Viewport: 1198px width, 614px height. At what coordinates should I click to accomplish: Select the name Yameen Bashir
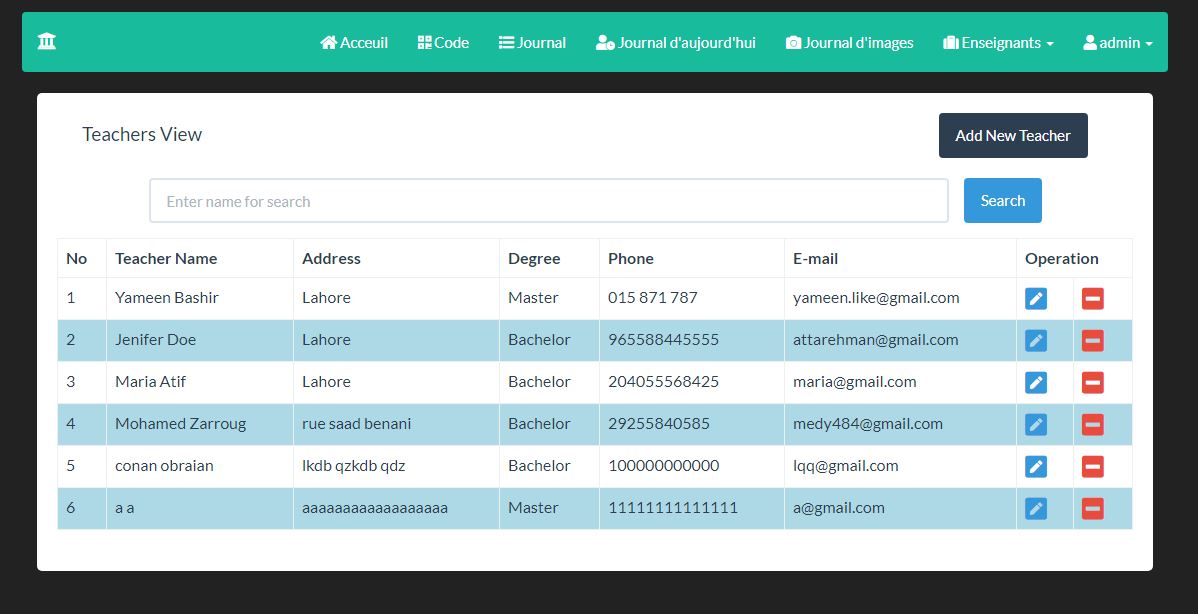[x=167, y=298]
